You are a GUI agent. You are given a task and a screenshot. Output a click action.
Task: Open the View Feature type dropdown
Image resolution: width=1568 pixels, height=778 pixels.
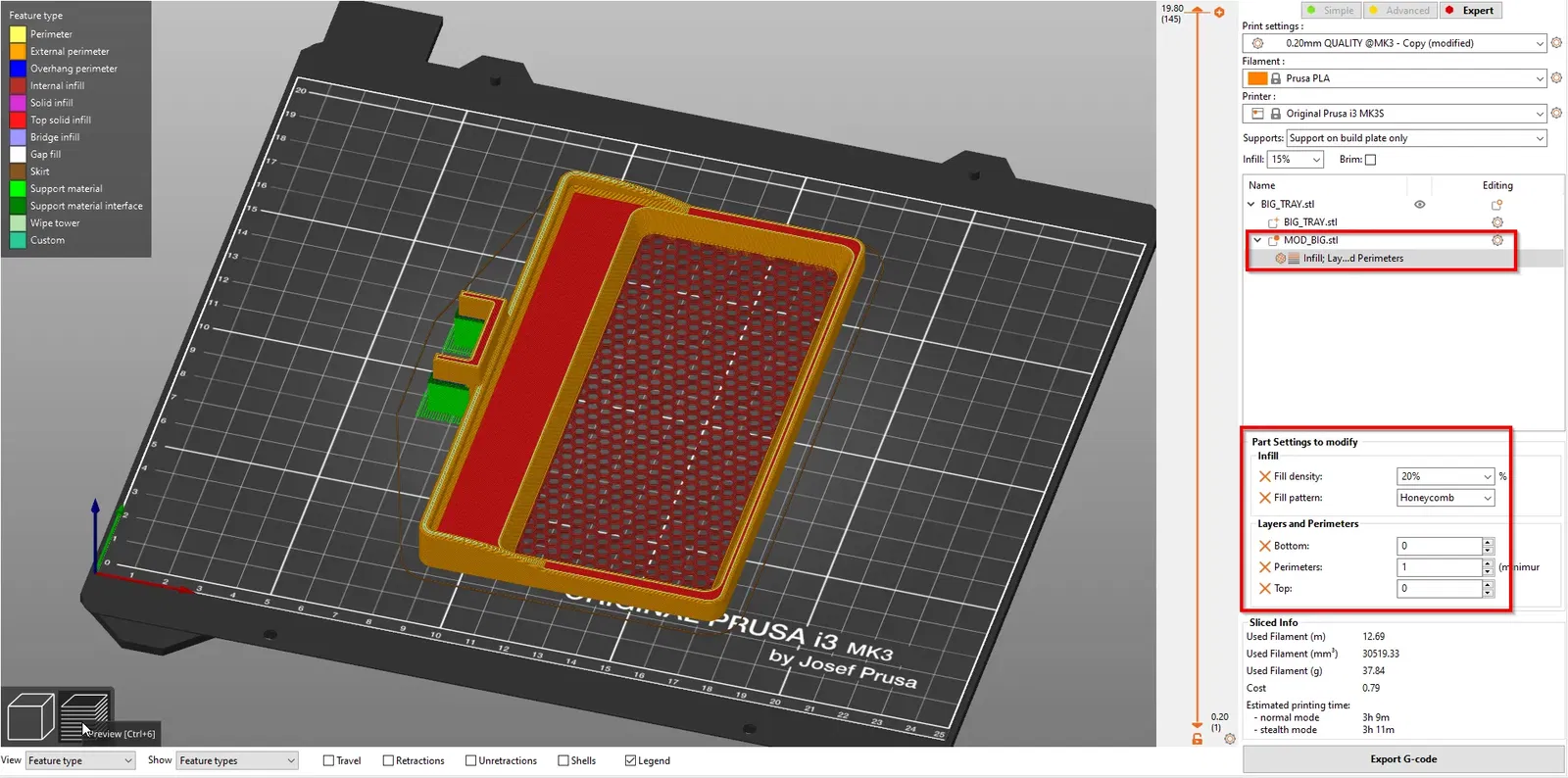(x=79, y=760)
